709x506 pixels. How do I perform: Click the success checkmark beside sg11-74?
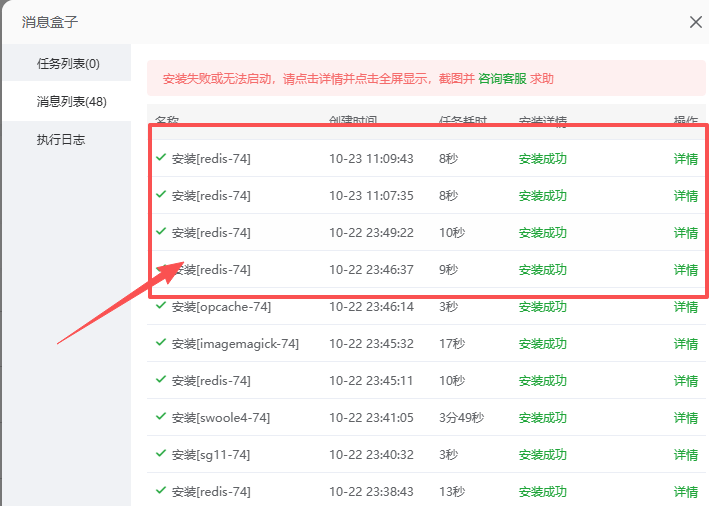(161, 454)
